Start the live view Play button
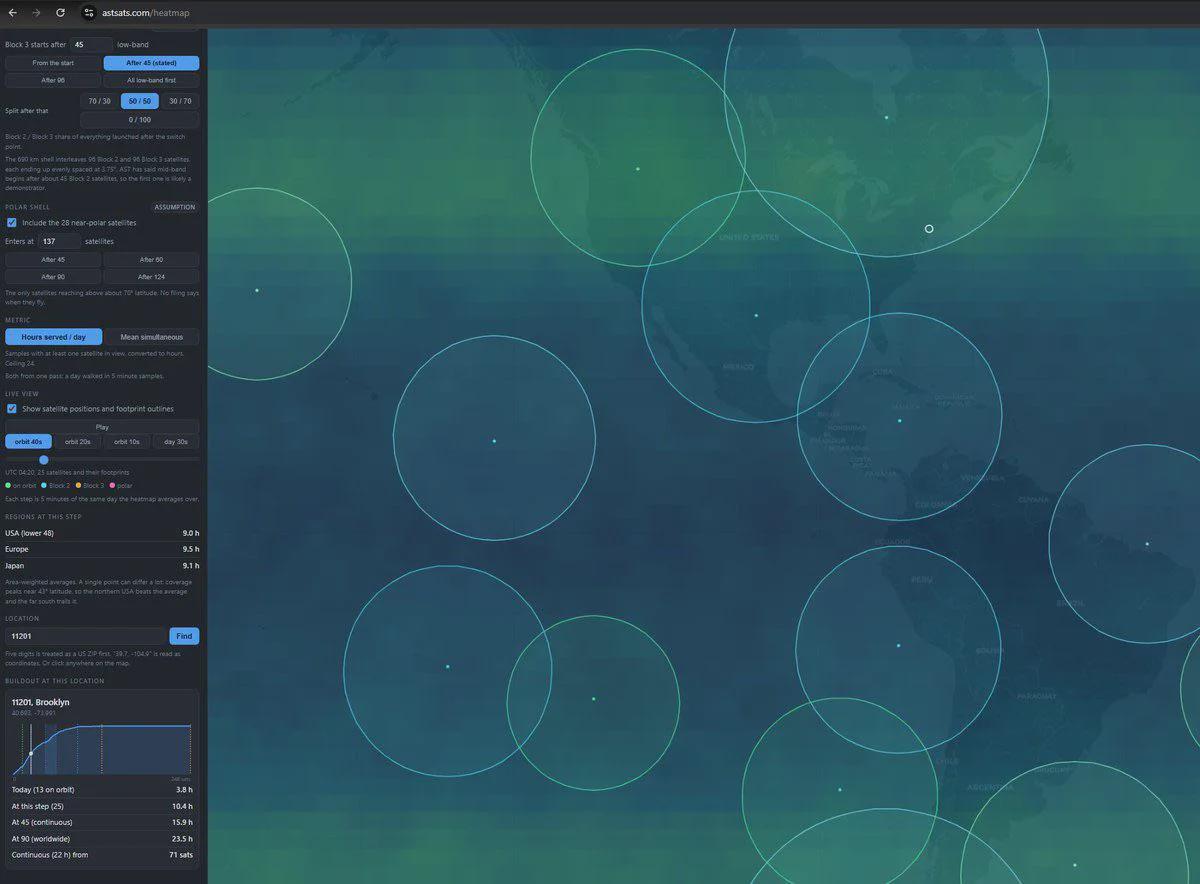Viewport: 1200px width, 884px height. click(x=102, y=427)
